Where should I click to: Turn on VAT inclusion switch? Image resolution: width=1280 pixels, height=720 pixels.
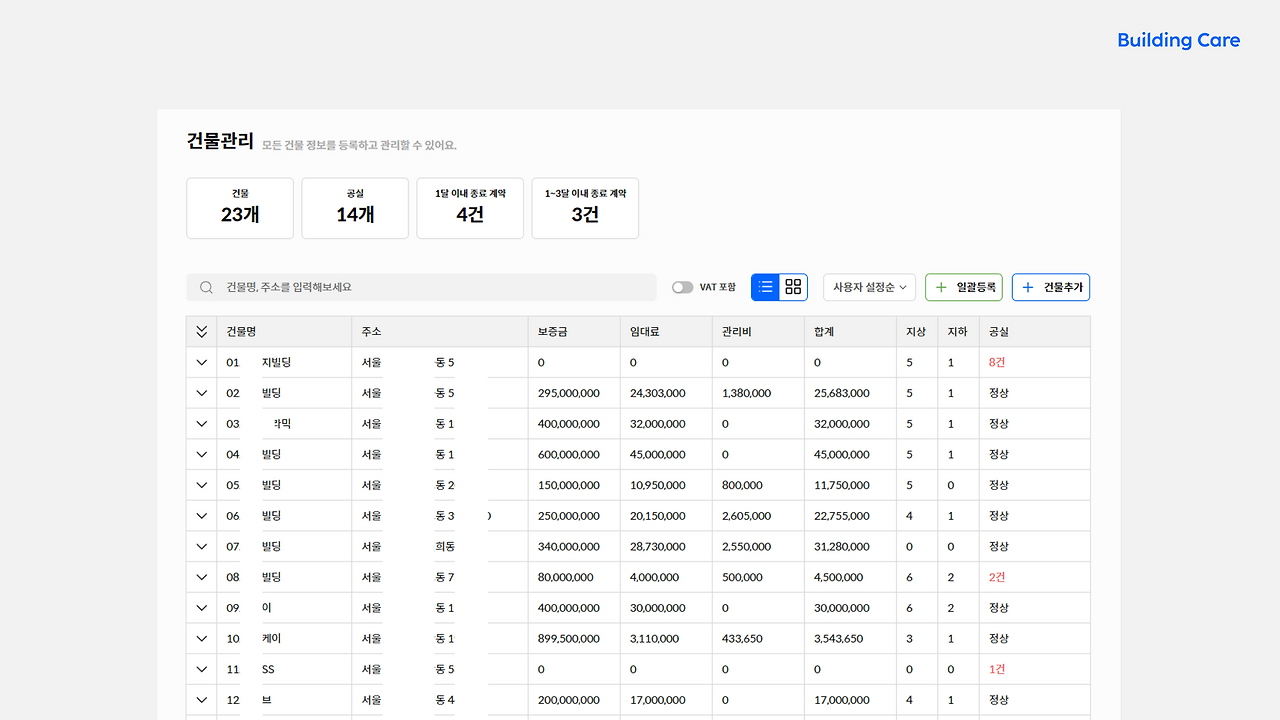pos(682,287)
